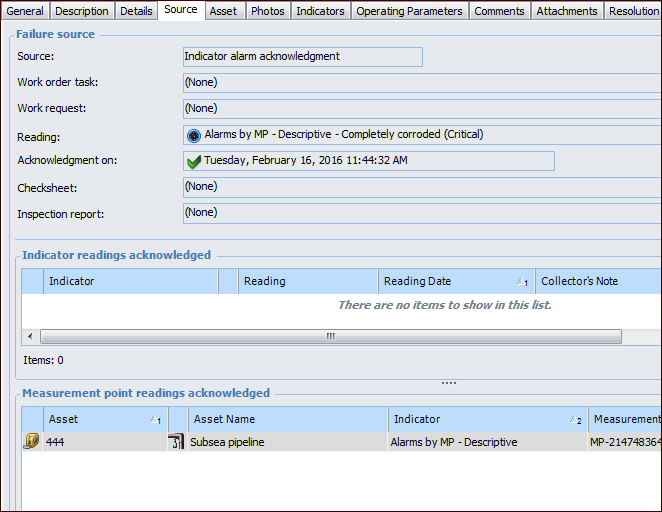Click the Work request field

422,109
